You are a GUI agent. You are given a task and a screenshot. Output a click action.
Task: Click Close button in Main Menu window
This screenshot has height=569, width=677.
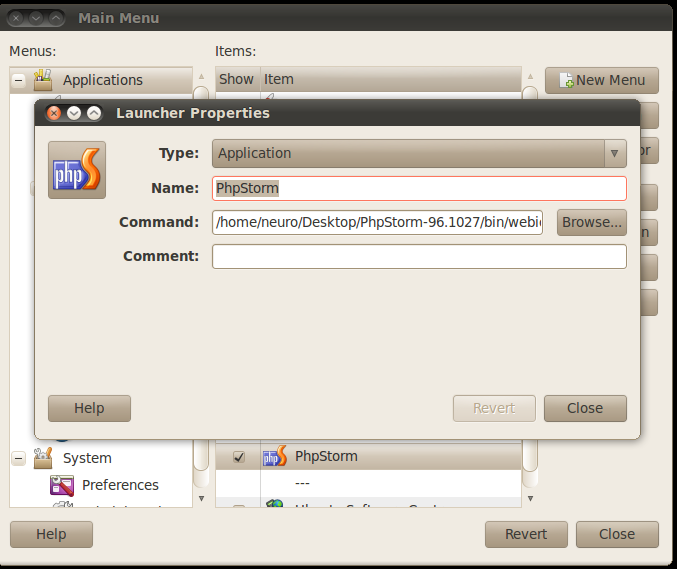pyautogui.click(x=617, y=534)
